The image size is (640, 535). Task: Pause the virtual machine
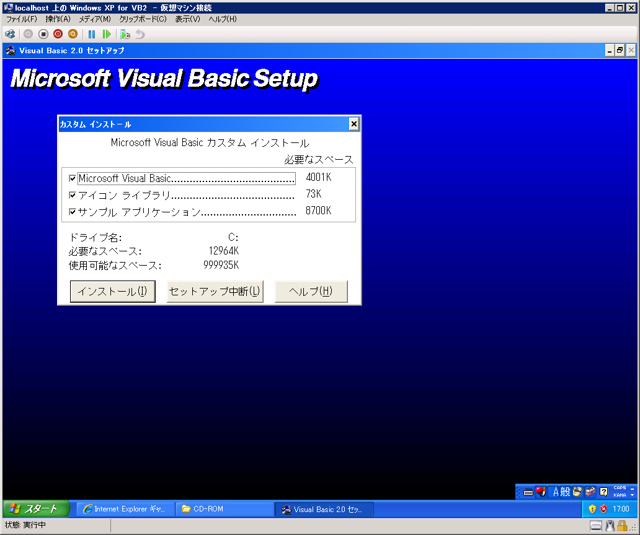pos(91,34)
